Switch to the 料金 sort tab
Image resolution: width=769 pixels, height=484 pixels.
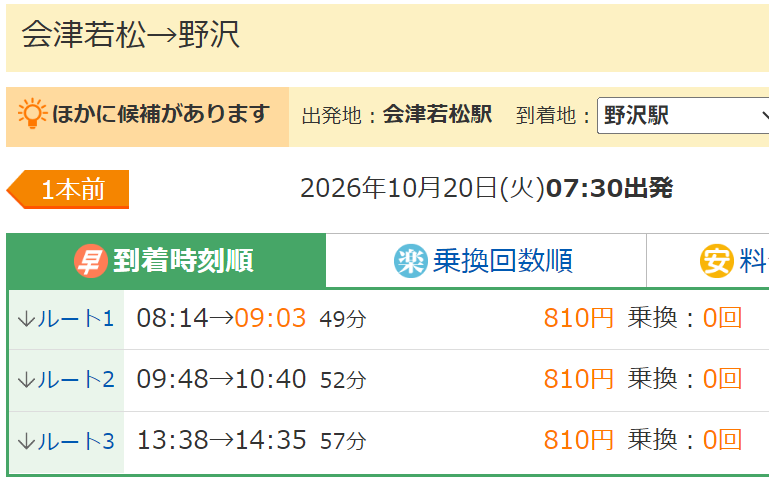click(x=708, y=261)
